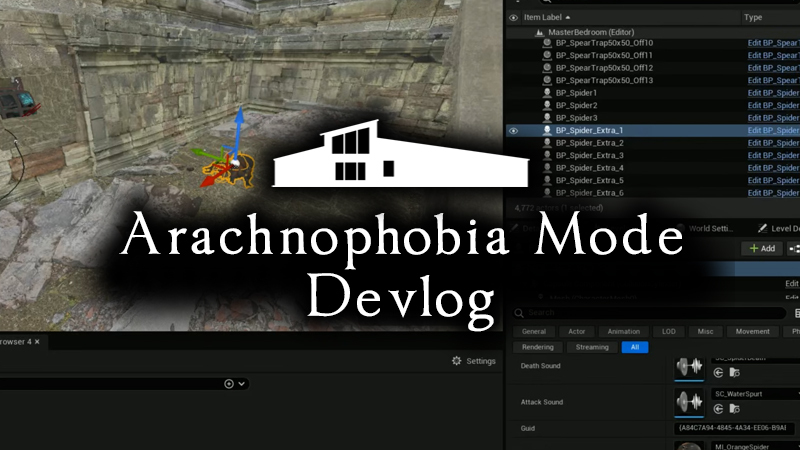Screen dimensions: 800x450
Task: Switch to the World Settings tab
Action: (706, 229)
